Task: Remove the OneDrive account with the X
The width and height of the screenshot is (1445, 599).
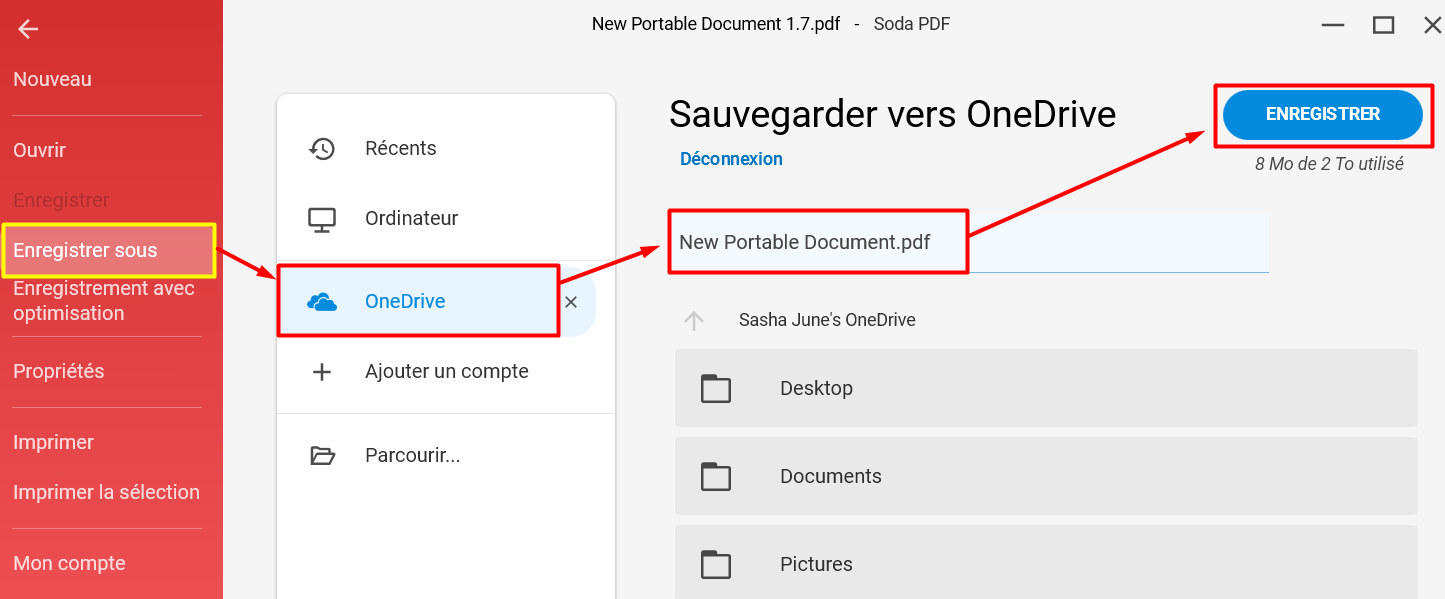Action: (x=571, y=302)
